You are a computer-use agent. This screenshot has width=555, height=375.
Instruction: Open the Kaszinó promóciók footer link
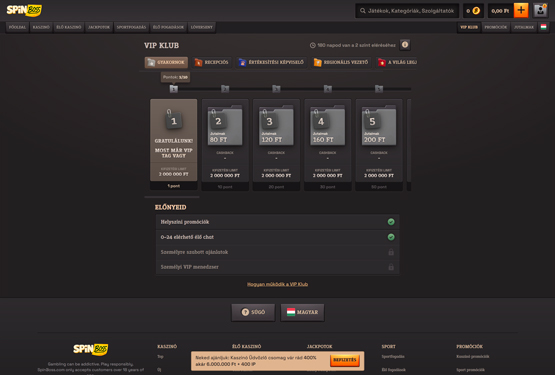point(473,357)
